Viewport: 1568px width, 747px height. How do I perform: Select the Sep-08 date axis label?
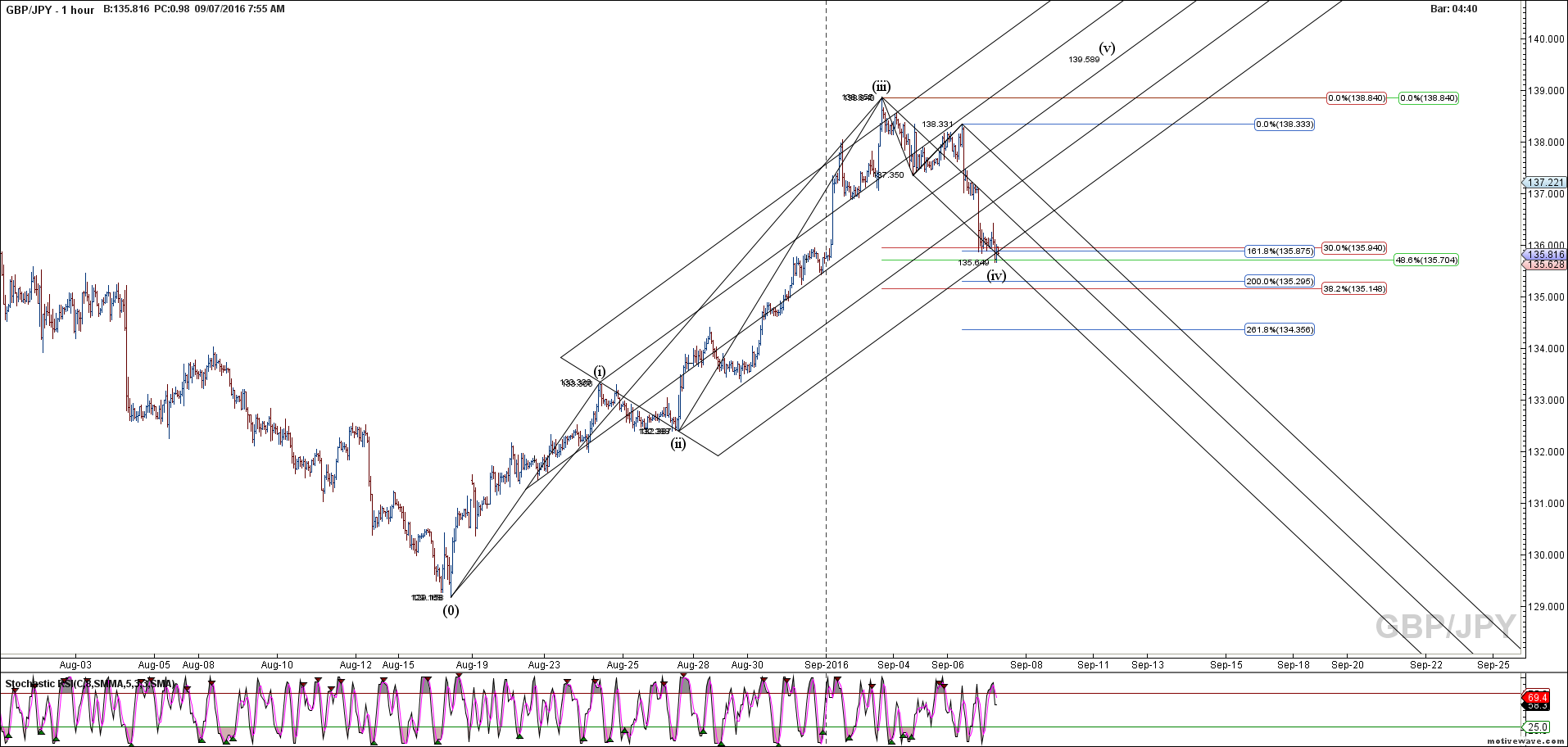1026,665
